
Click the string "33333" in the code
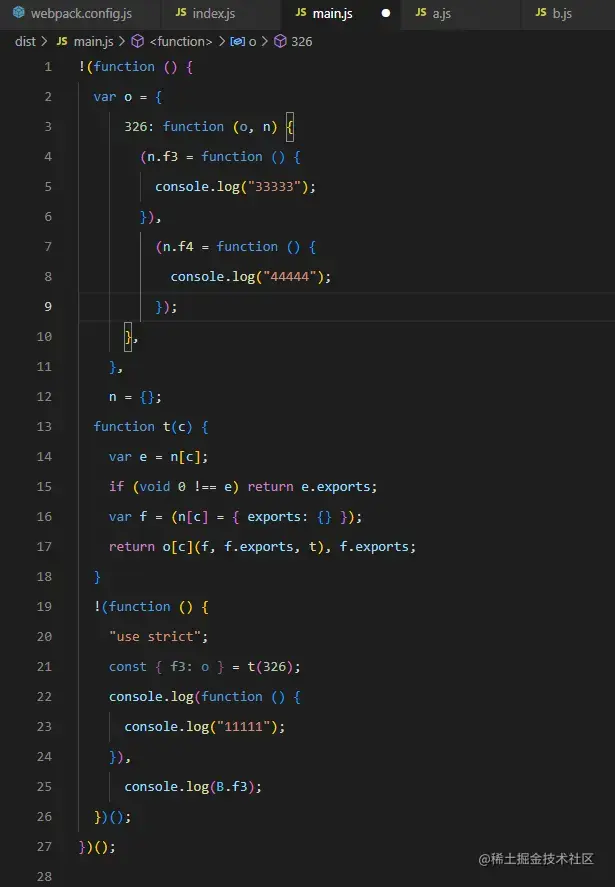274,187
